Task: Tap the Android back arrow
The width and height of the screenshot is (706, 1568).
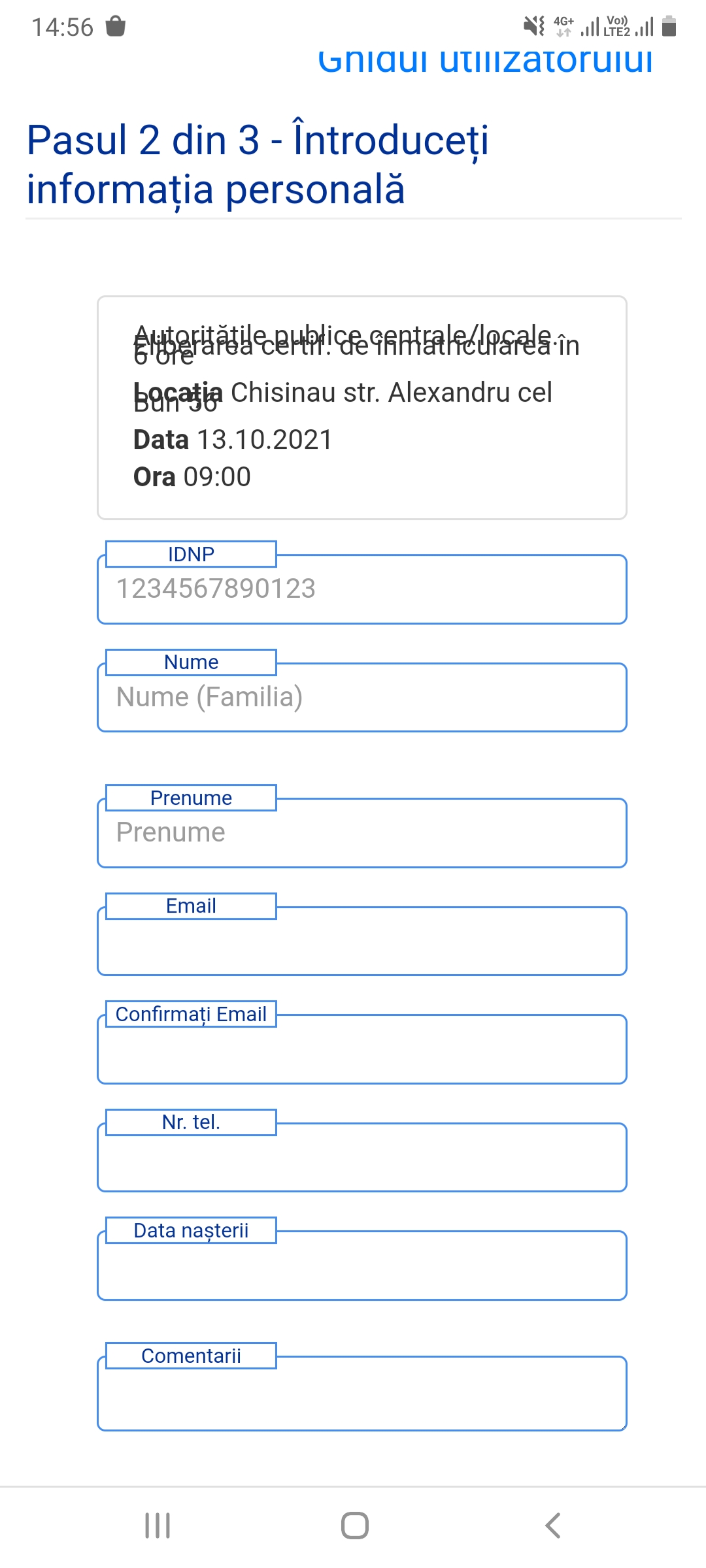Action: [x=553, y=1526]
